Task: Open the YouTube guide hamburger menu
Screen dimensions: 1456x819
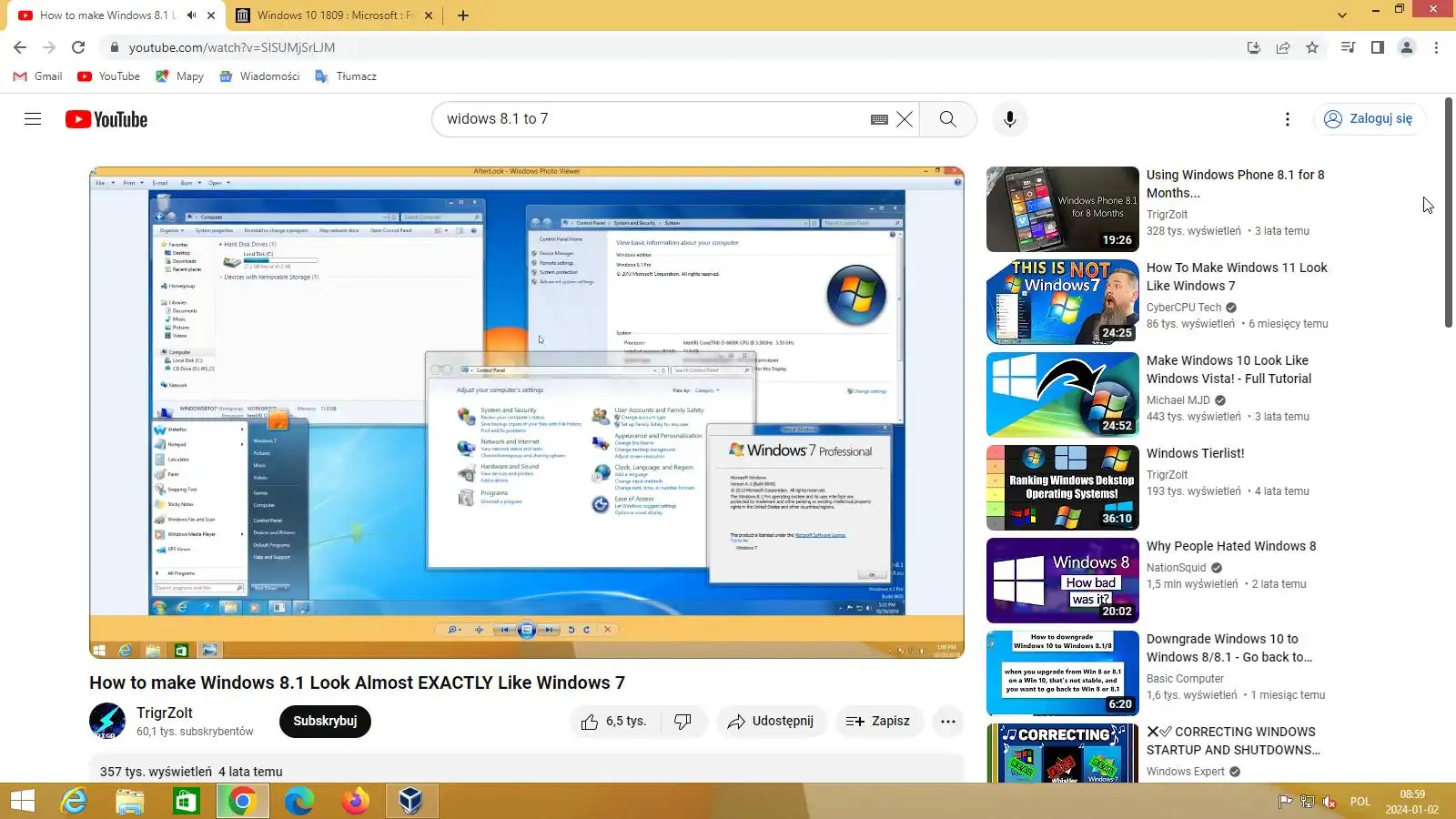Action: [x=33, y=119]
